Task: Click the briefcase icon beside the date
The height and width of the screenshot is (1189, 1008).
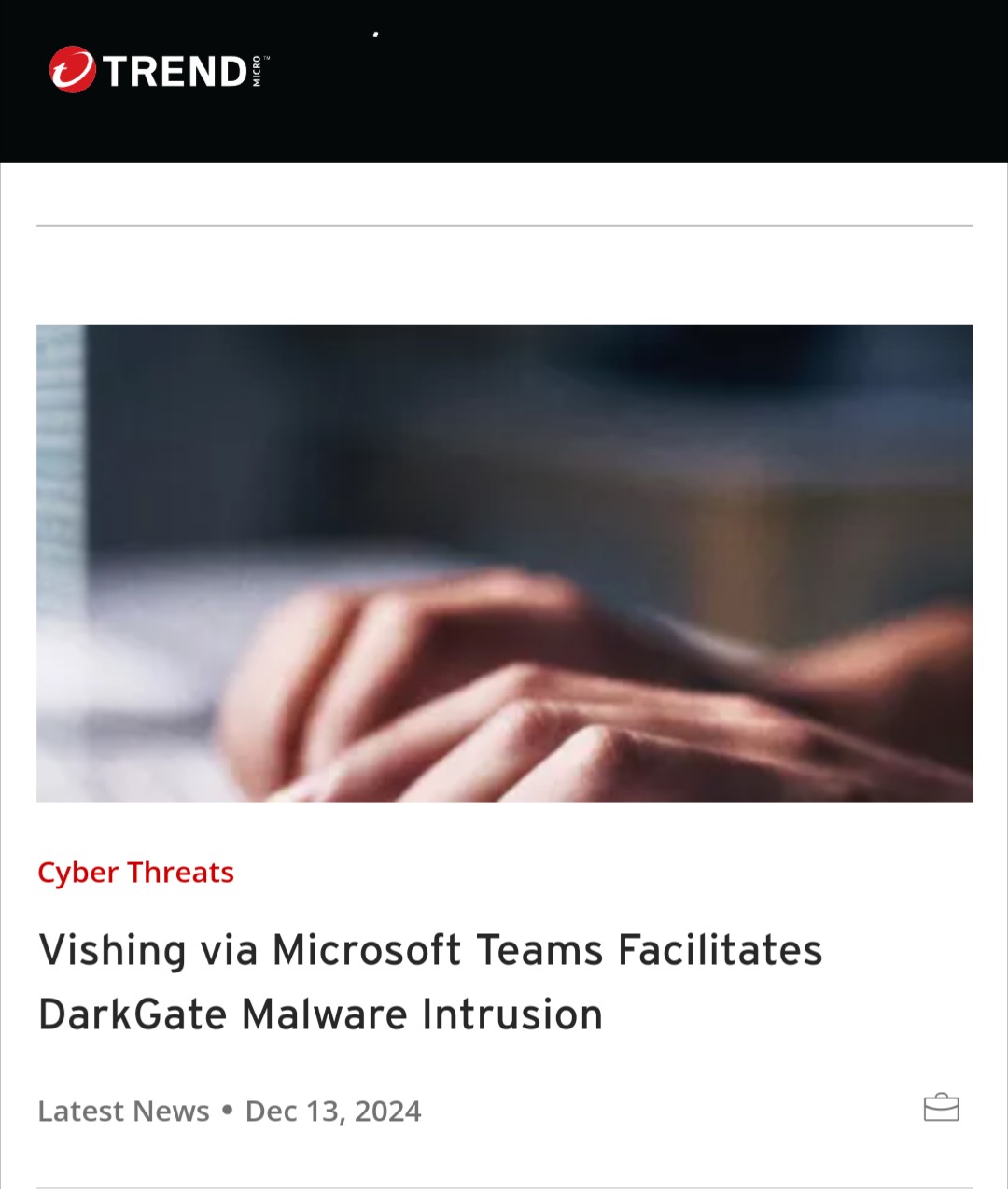Action: click(x=941, y=1108)
